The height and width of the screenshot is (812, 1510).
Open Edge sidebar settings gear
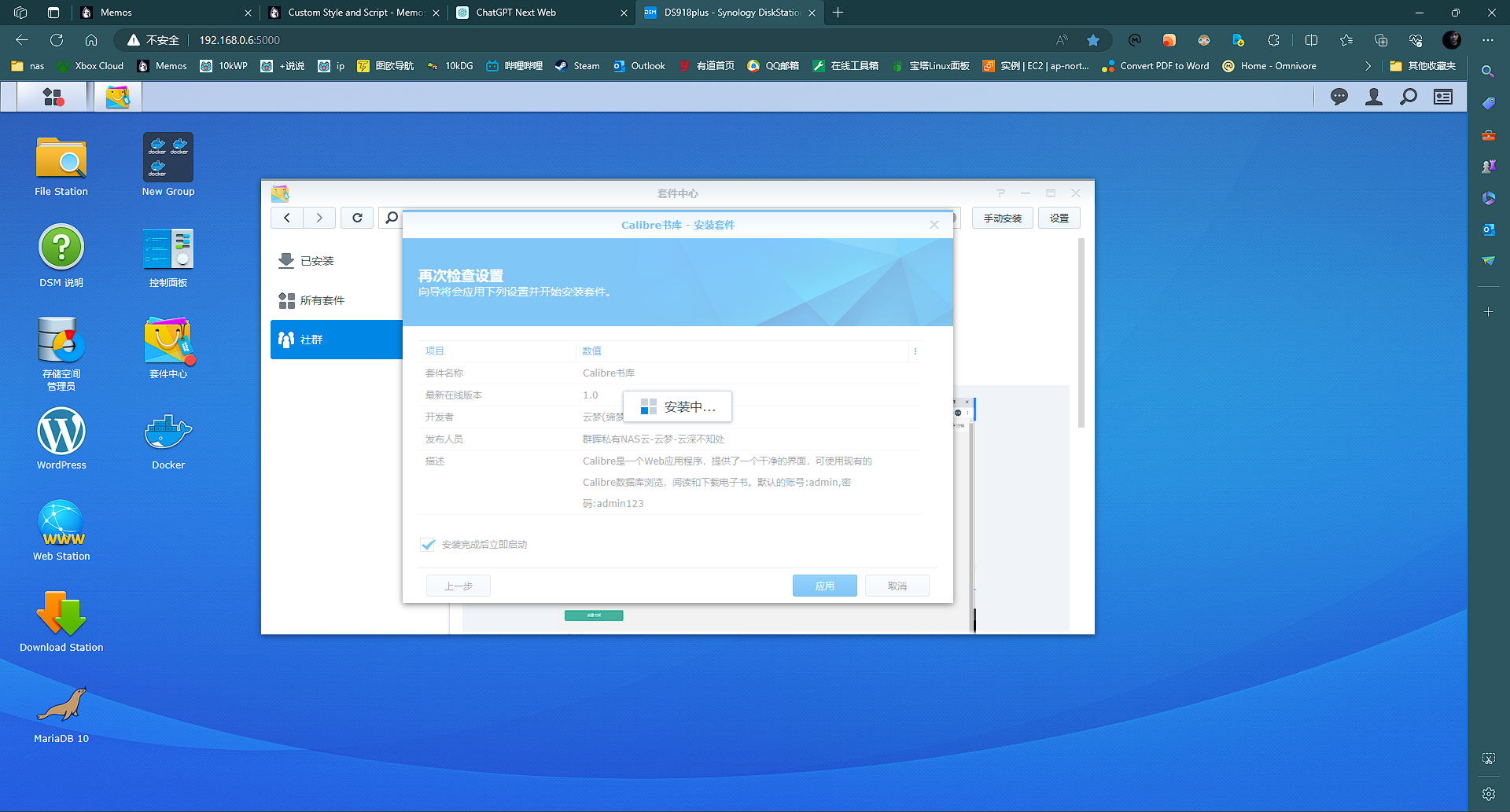(x=1488, y=794)
